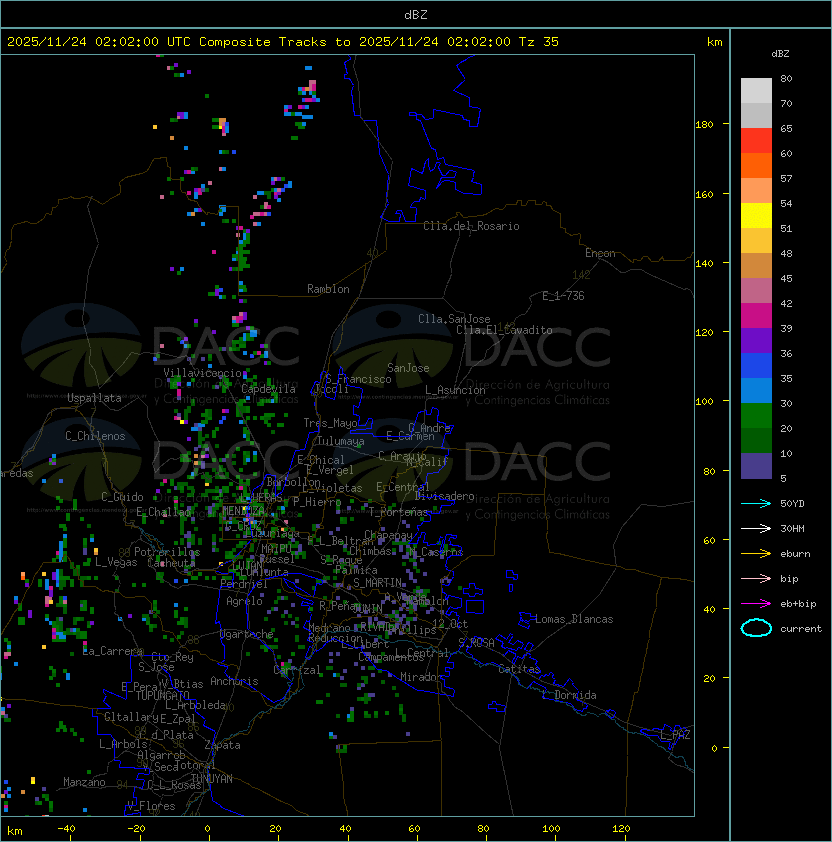Select the pink bip arrow legend icon

pyautogui.click(x=756, y=578)
